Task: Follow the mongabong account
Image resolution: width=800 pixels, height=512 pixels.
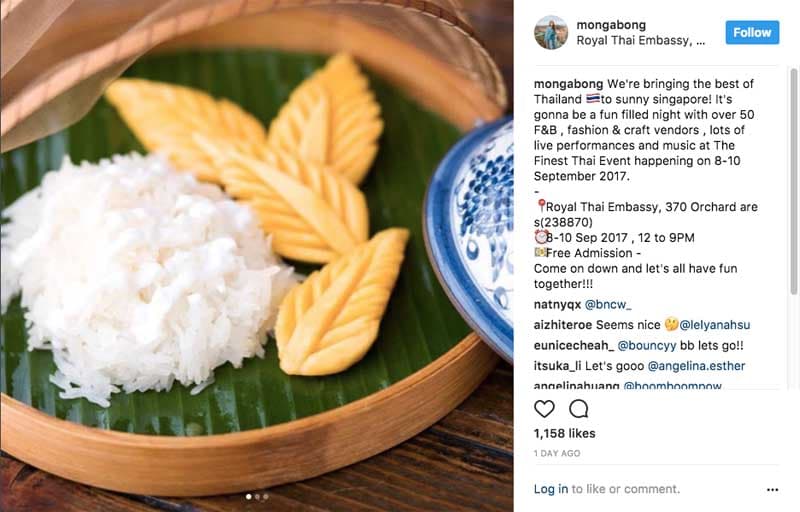Action: (752, 32)
